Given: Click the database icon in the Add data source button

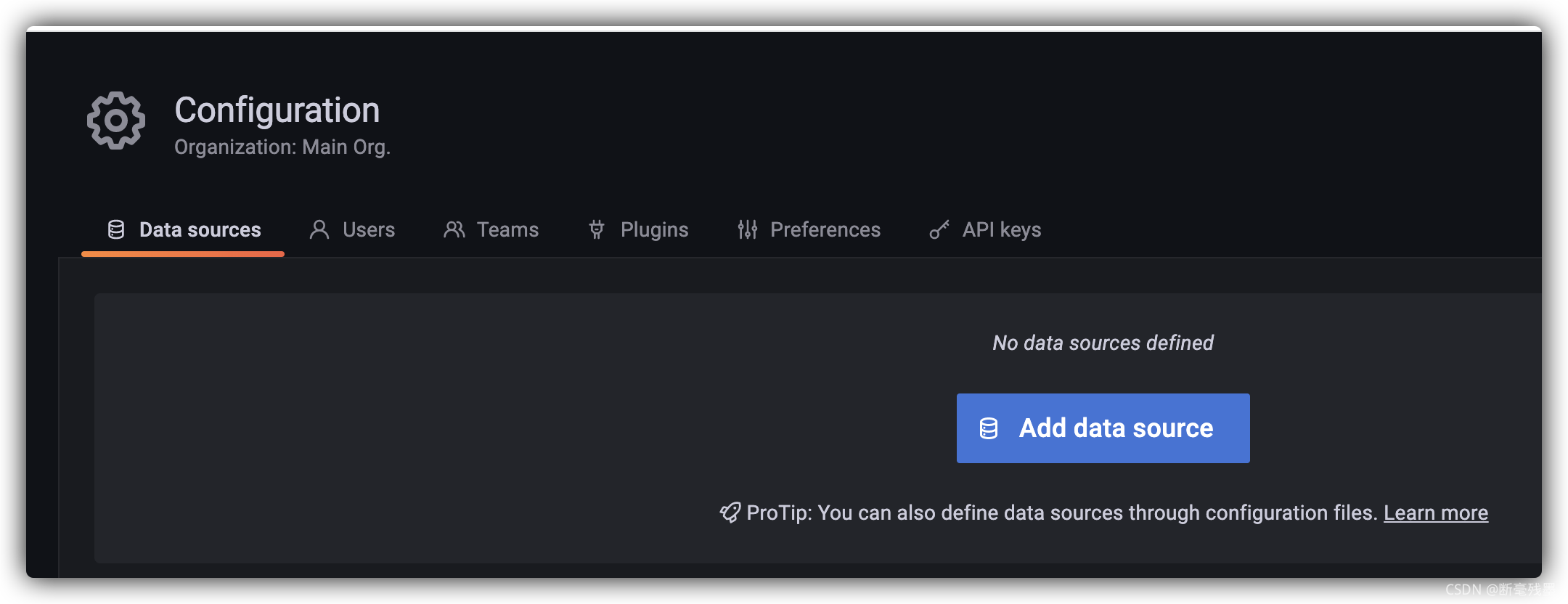Looking at the screenshot, I should point(989,428).
